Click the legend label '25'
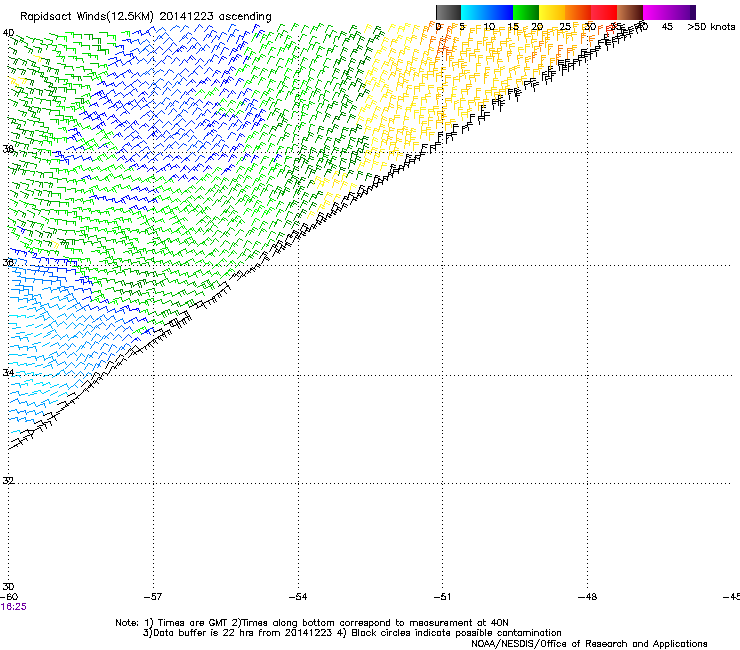740x650 pixels. click(565, 27)
